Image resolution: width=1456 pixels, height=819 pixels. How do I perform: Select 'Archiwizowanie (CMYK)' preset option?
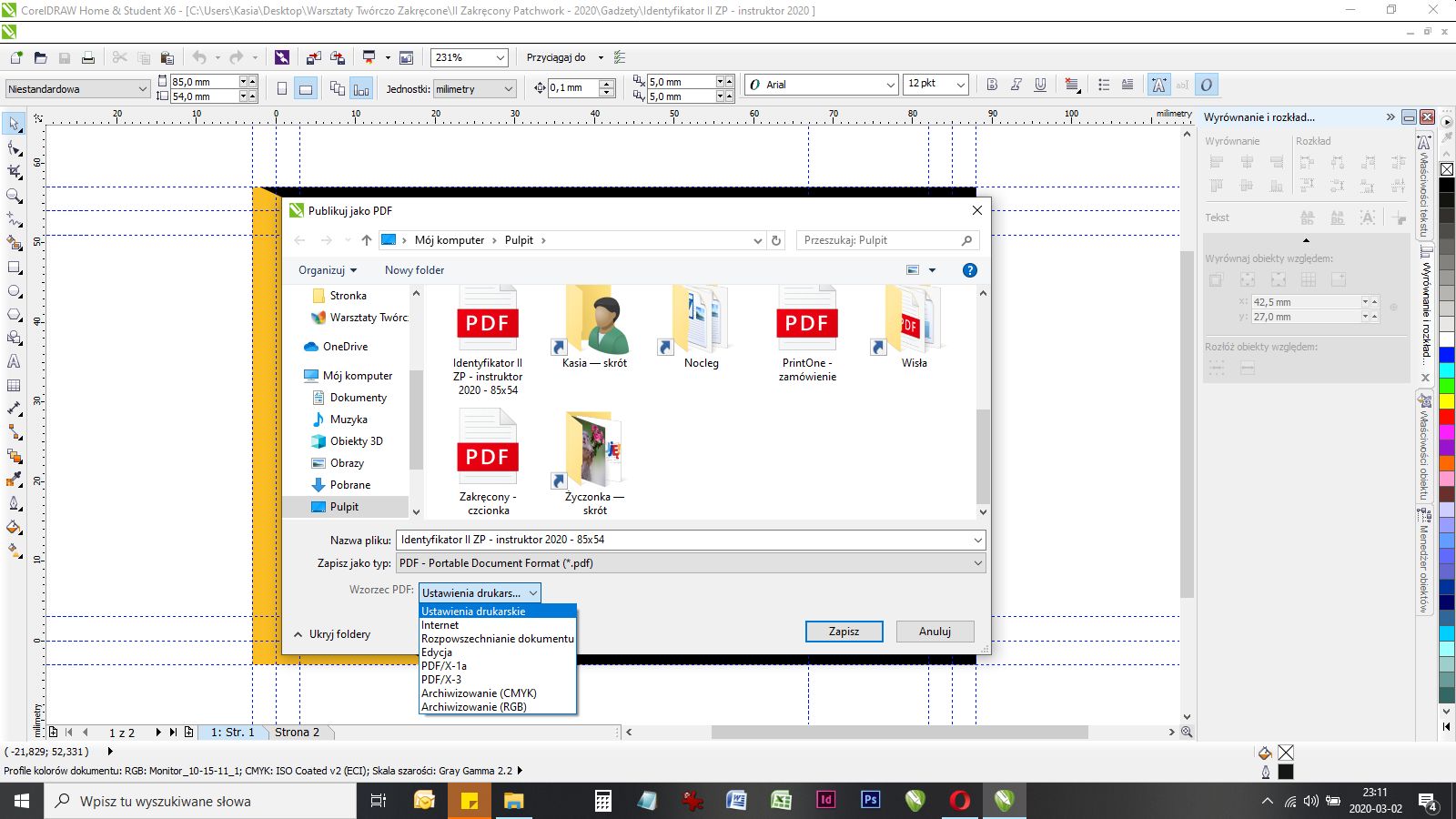[x=479, y=693]
